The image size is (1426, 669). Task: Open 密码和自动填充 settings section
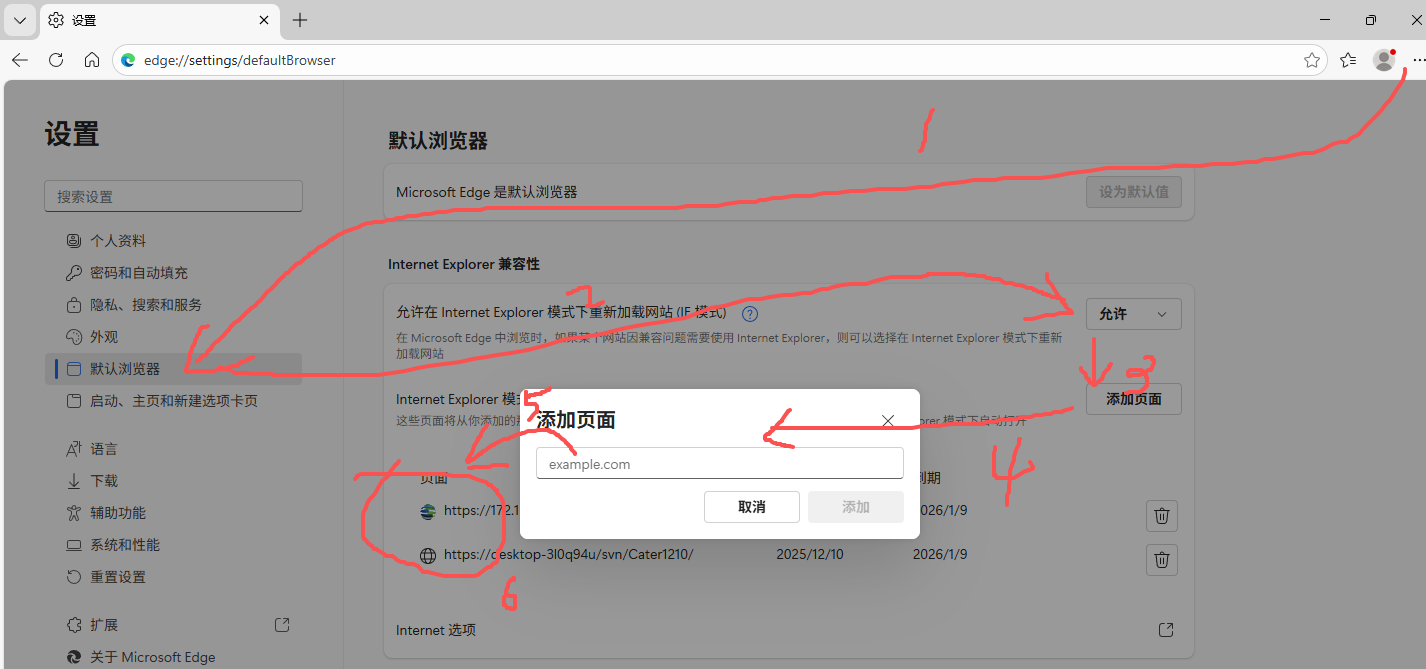[173, 273]
